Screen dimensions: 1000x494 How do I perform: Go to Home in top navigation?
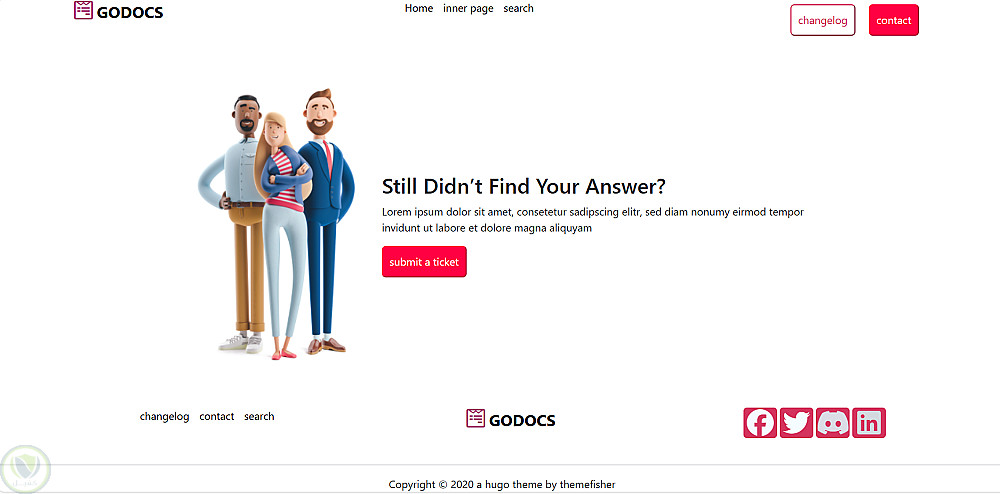point(419,8)
